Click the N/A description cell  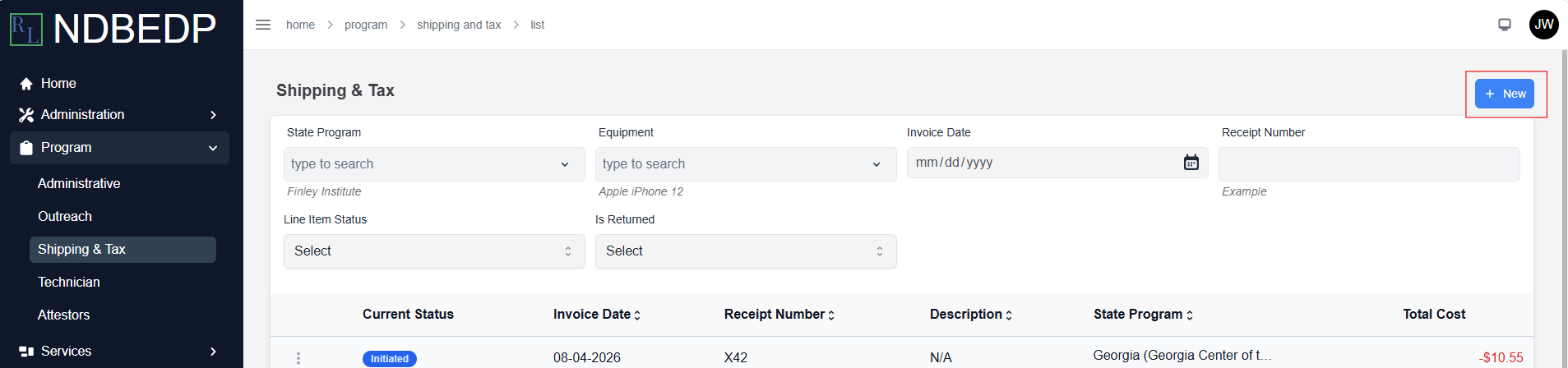coord(941,358)
